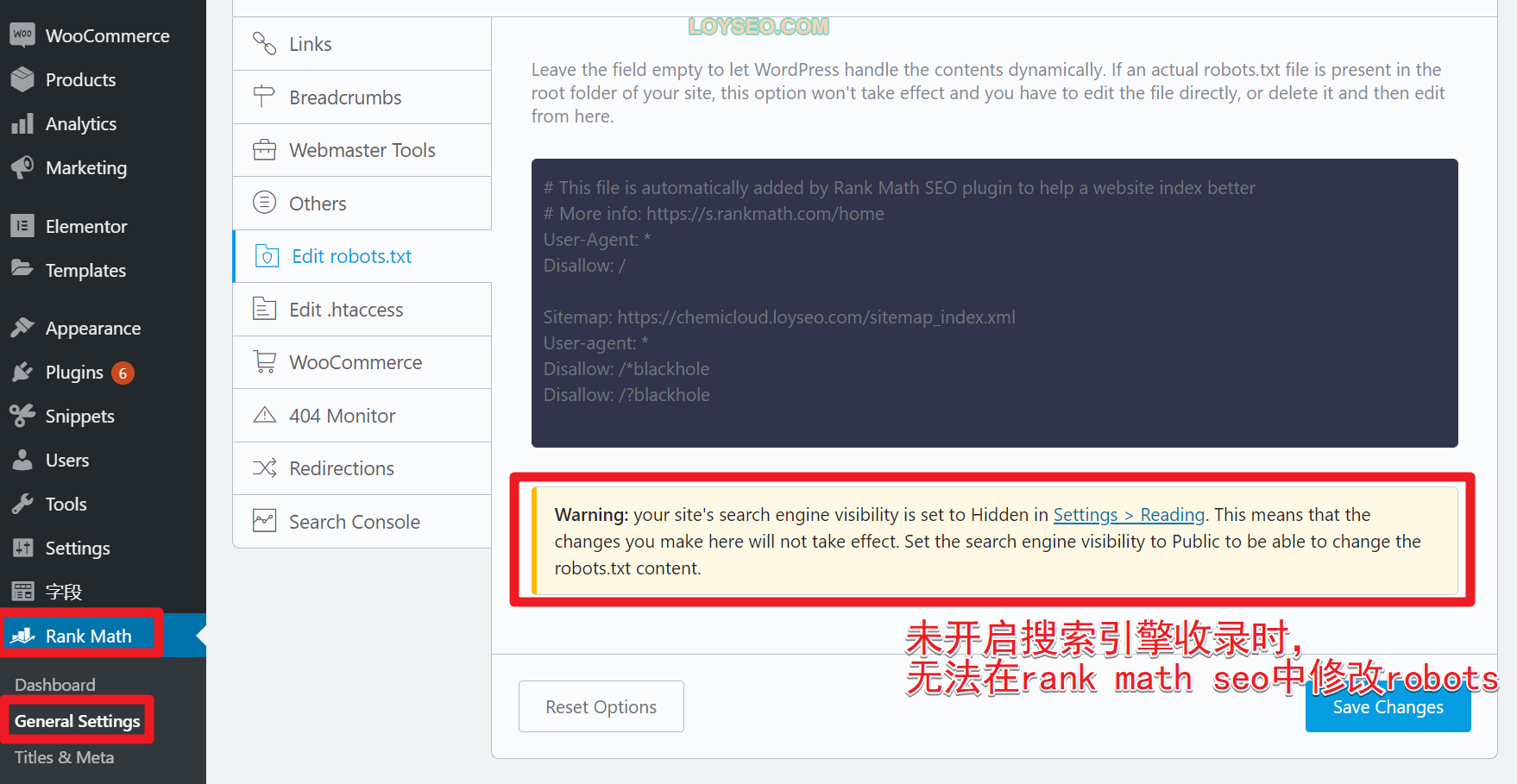Select the Others tab
This screenshot has height=784, width=1517.
click(362, 204)
